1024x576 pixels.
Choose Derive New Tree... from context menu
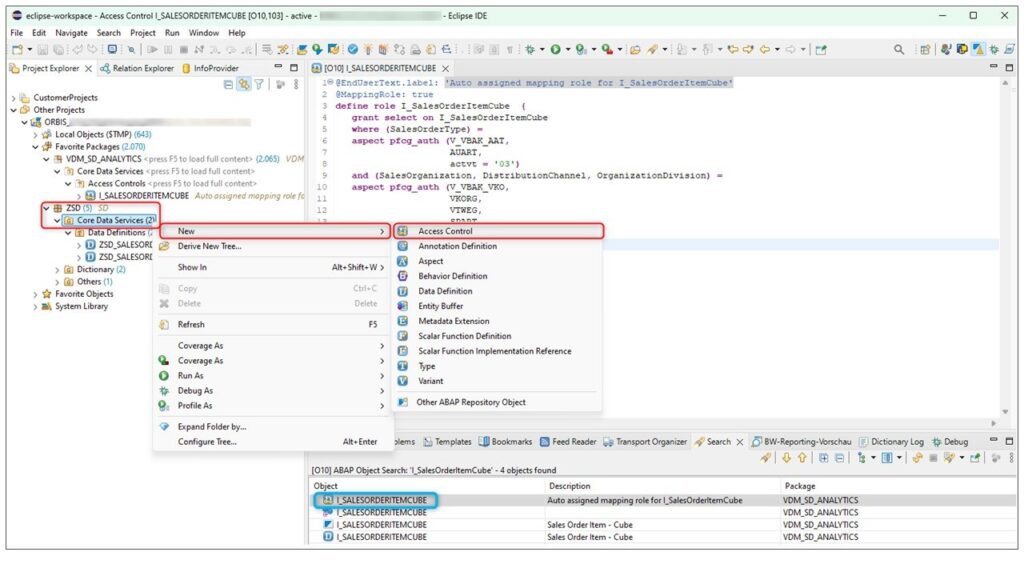[x=273, y=246]
